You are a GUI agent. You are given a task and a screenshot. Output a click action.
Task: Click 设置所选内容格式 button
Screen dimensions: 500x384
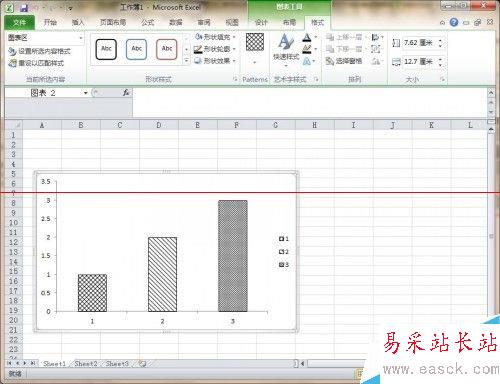(39, 51)
